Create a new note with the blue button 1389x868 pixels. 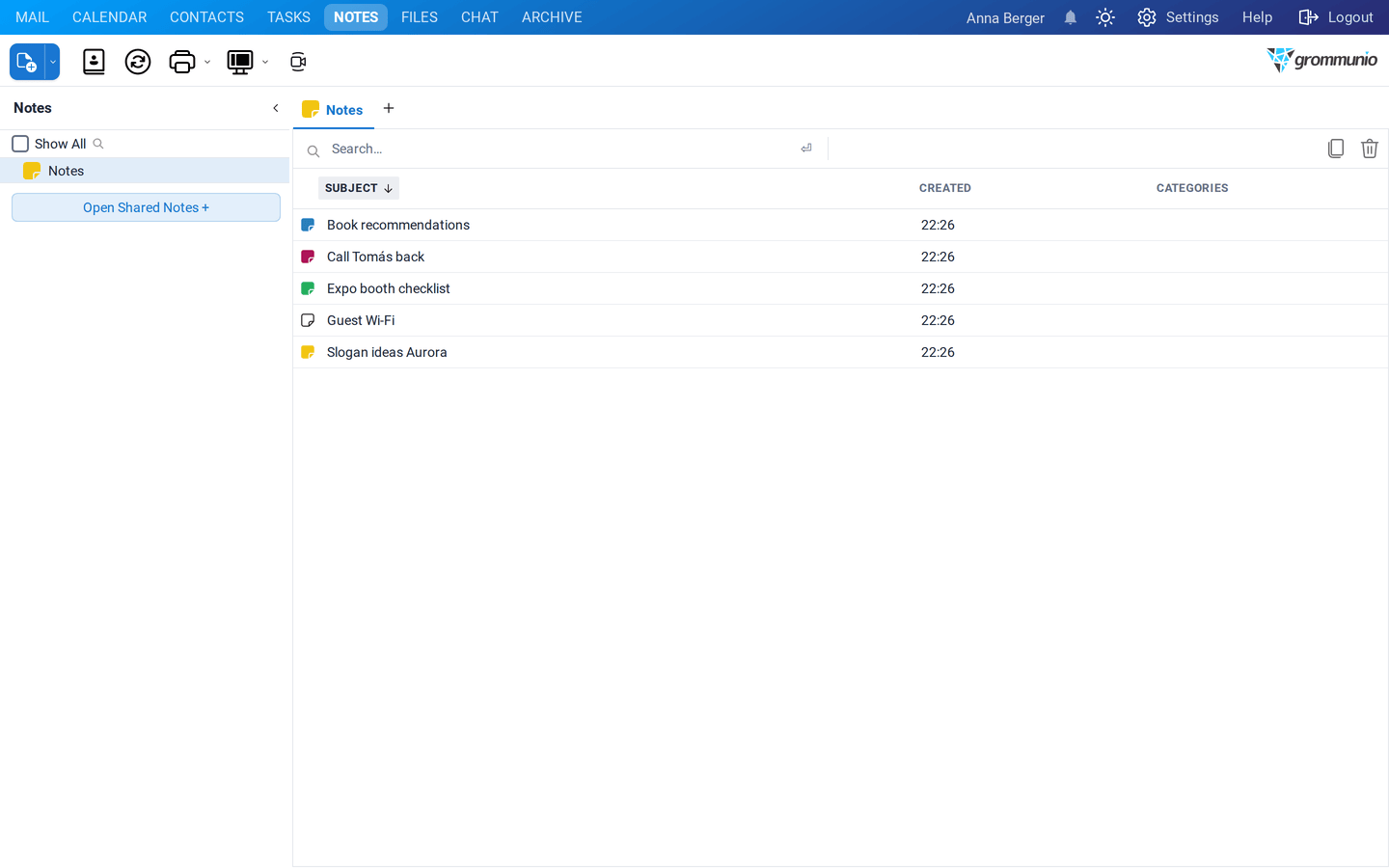27,62
